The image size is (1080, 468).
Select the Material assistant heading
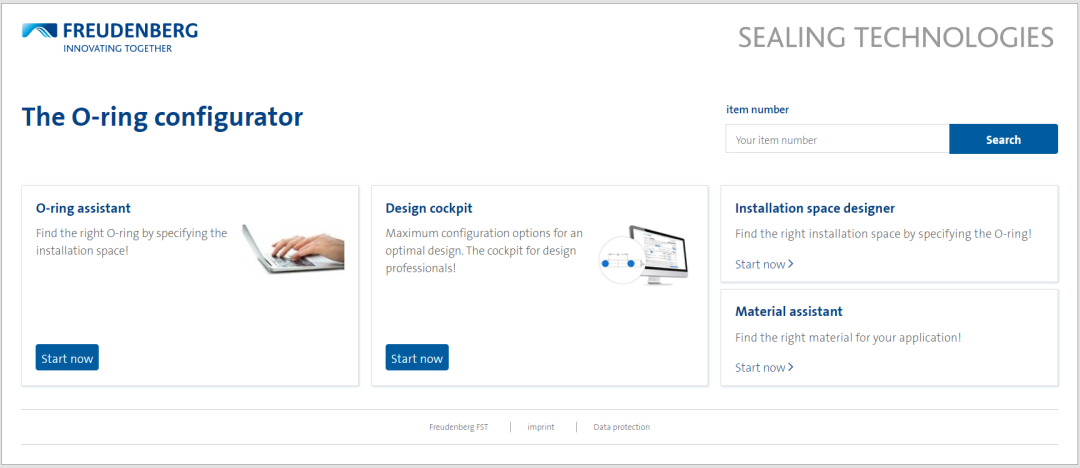point(789,311)
